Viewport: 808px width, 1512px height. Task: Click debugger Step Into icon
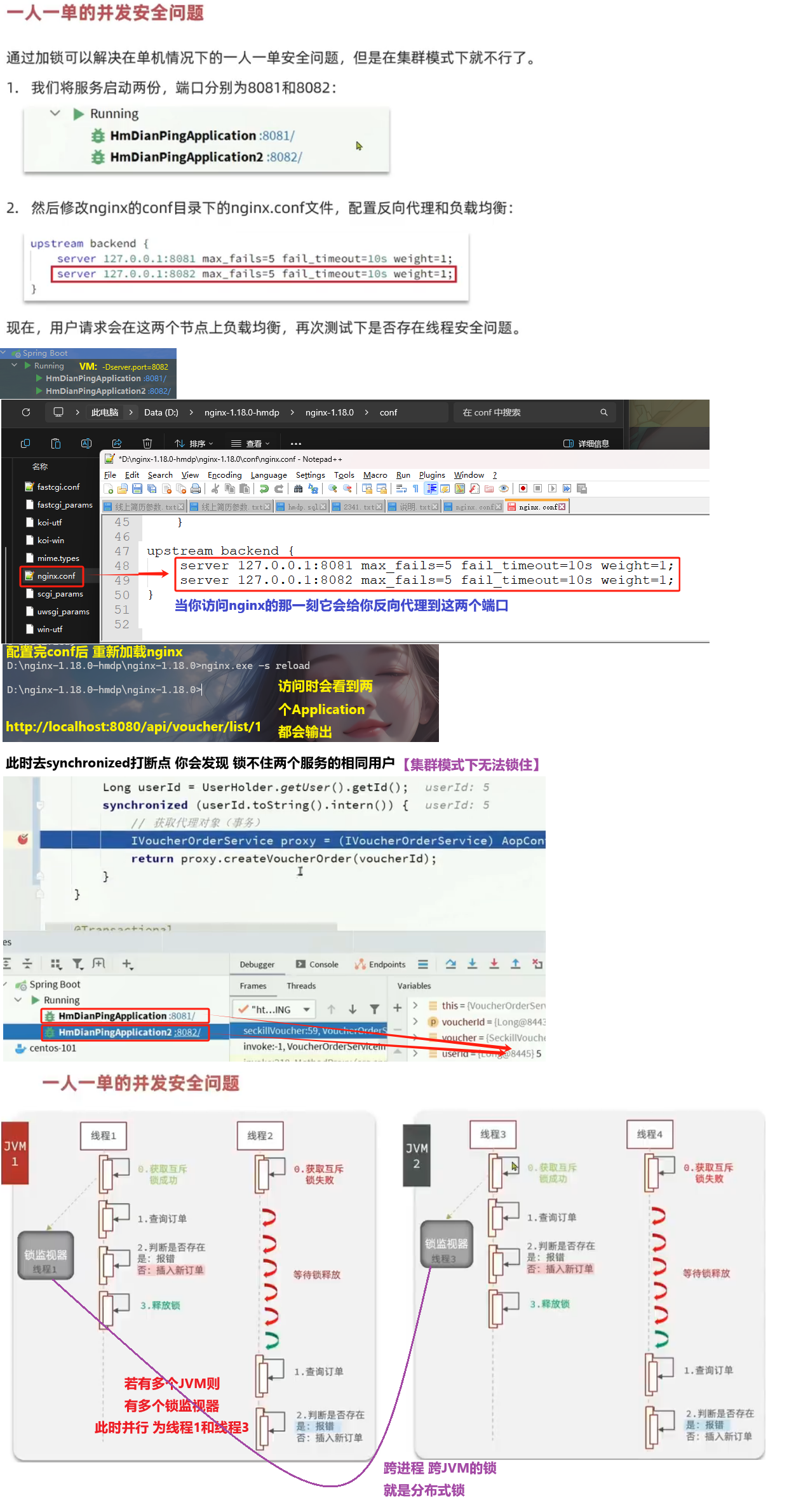(x=473, y=964)
